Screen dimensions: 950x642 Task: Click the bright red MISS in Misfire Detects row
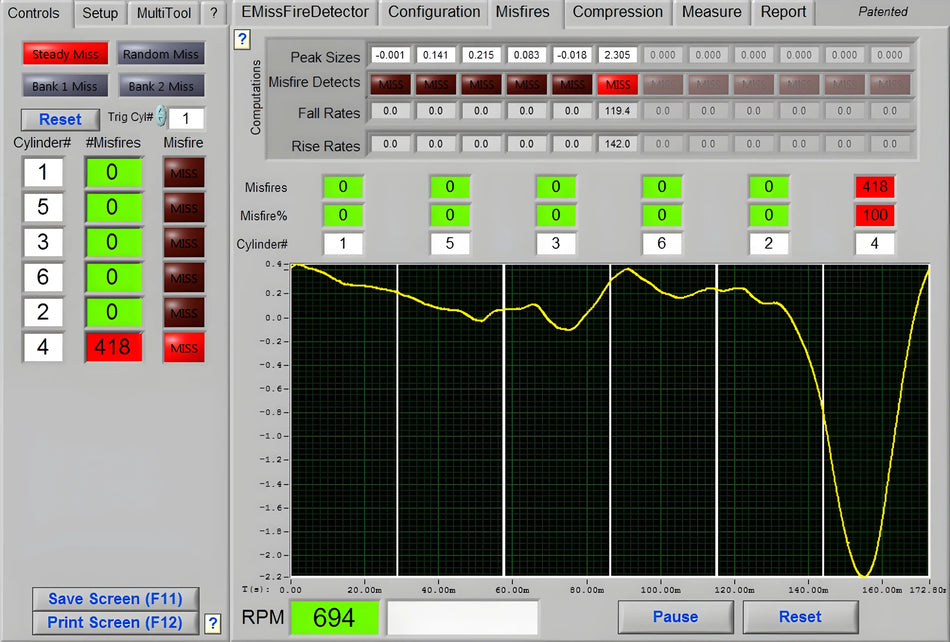(617, 85)
